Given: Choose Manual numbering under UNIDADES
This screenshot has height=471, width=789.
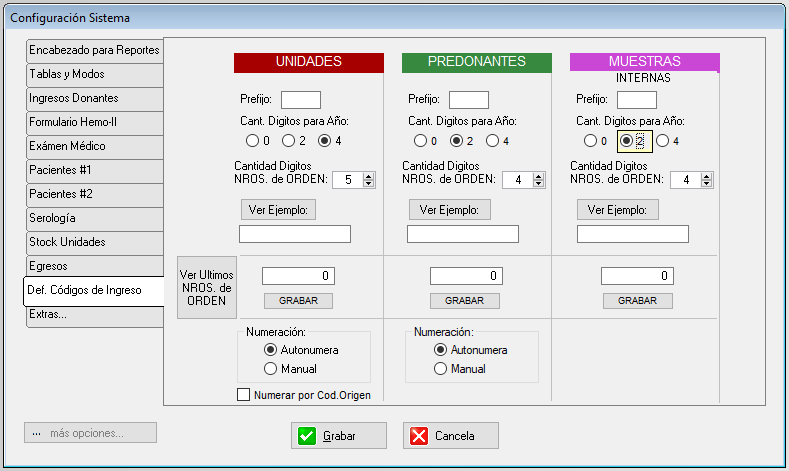Looking at the screenshot, I should coord(270,369).
